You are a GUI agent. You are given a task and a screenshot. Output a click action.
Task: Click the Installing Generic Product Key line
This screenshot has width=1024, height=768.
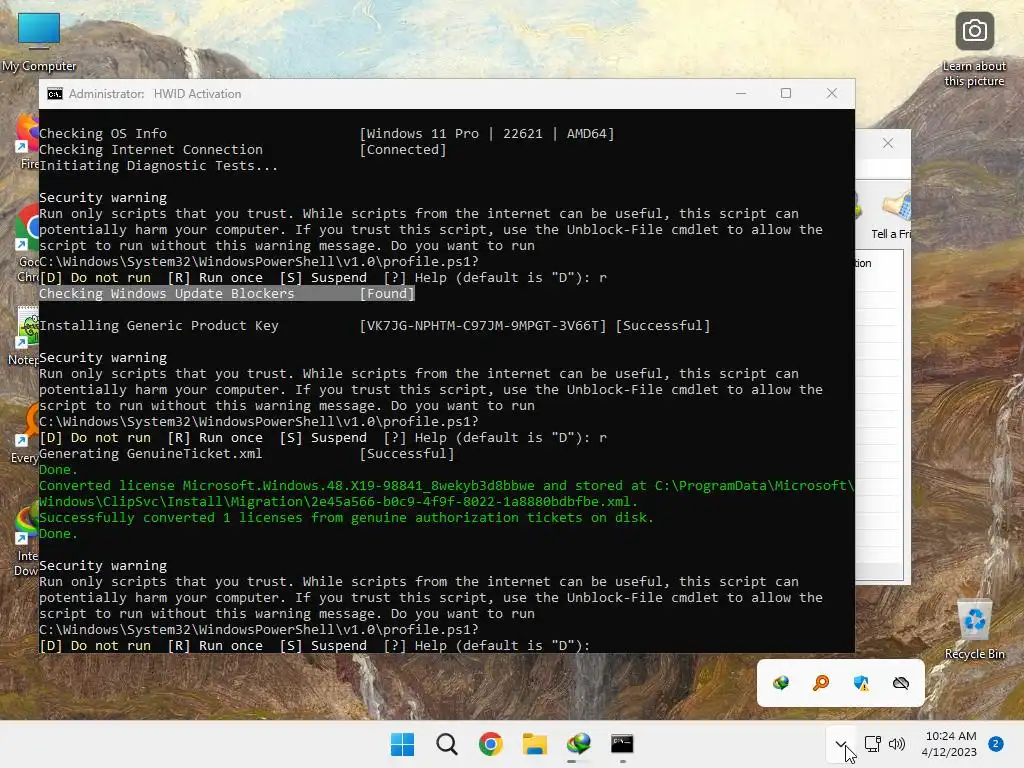(374, 325)
